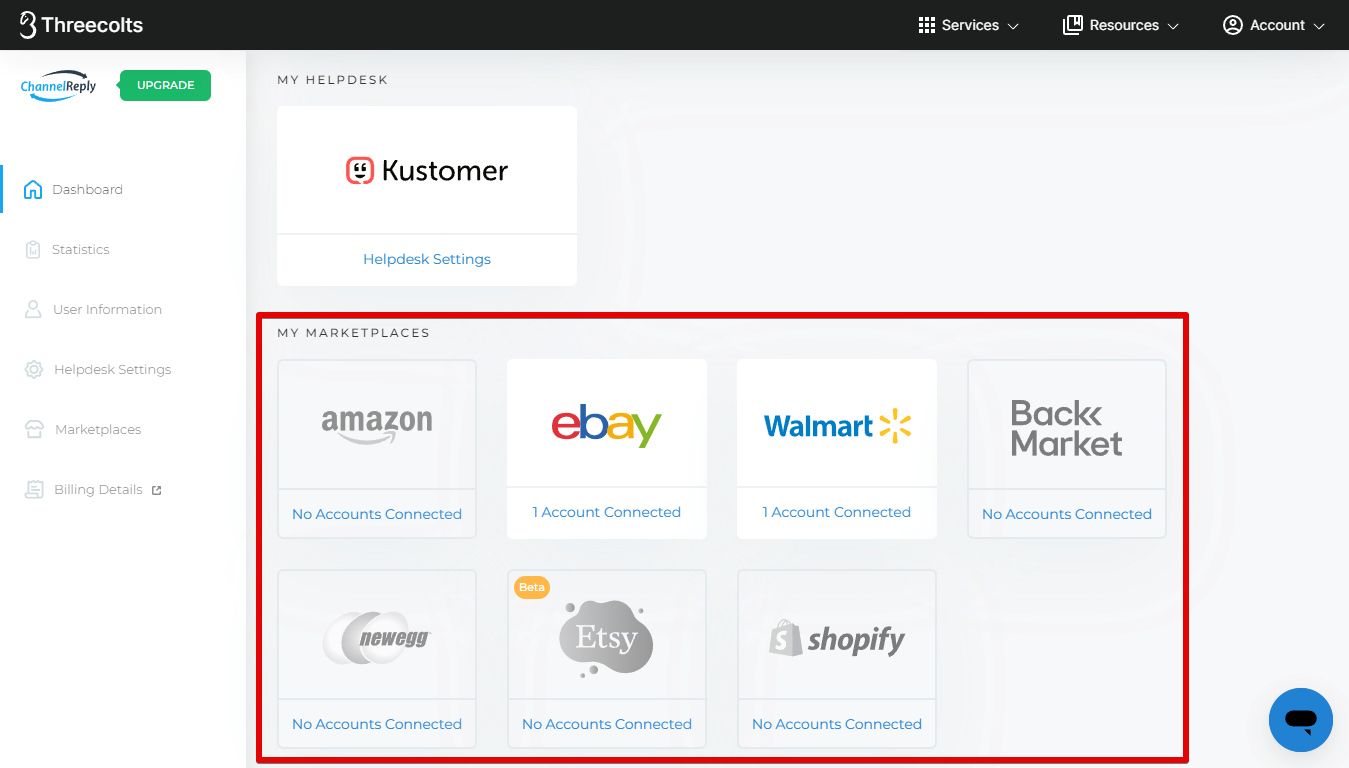Click the external link icon beside Billing Details

[156, 490]
